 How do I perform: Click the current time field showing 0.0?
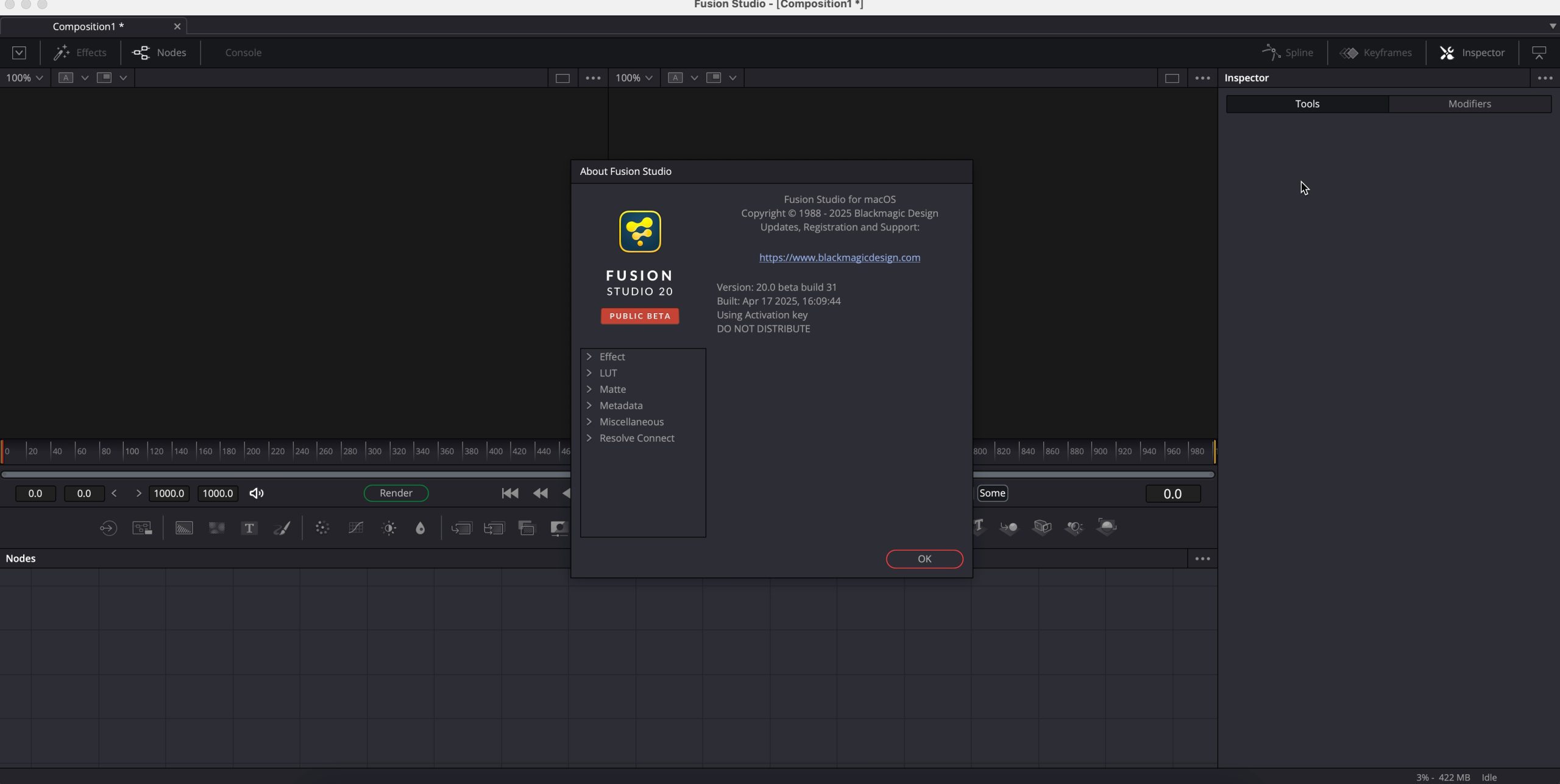1173,493
